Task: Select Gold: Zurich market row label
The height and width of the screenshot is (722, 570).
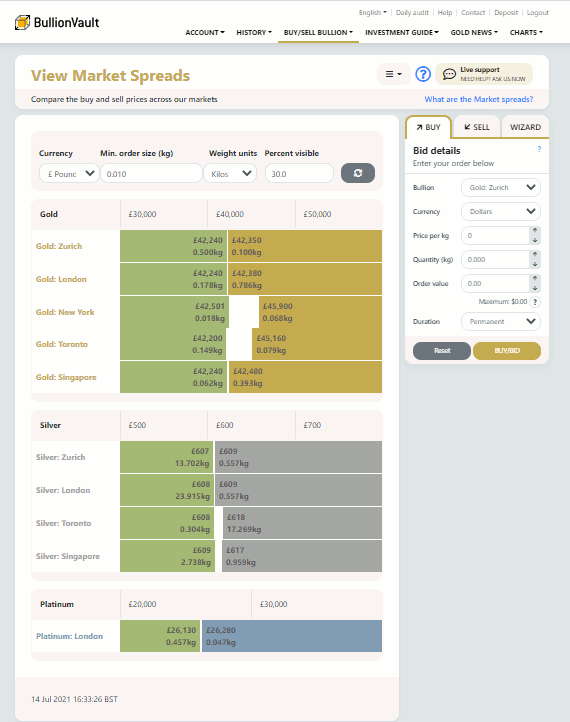Action: [x=59, y=246]
